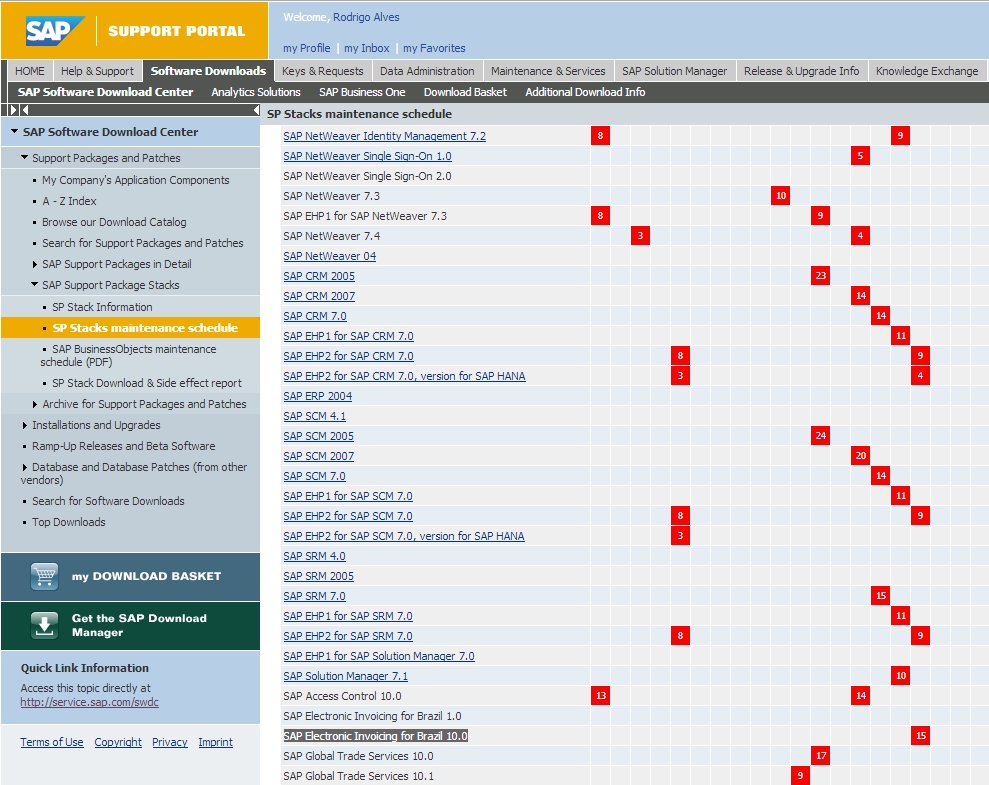Open Search for Software Downloads

108,501
